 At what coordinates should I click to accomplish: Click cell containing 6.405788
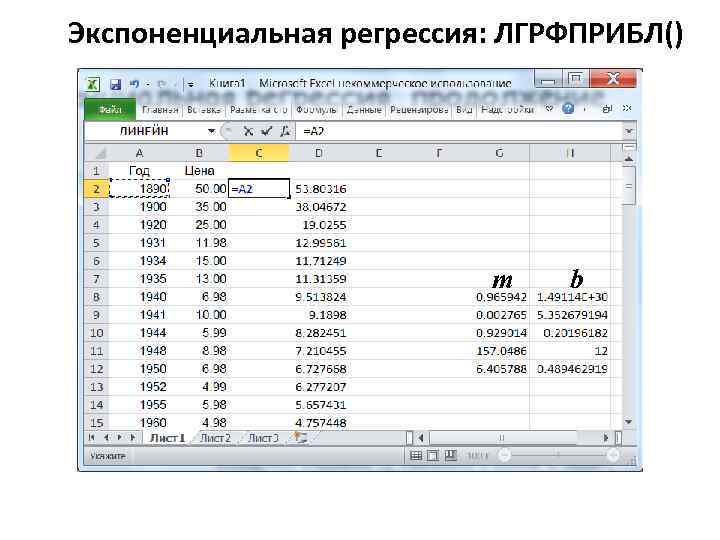tap(500, 369)
